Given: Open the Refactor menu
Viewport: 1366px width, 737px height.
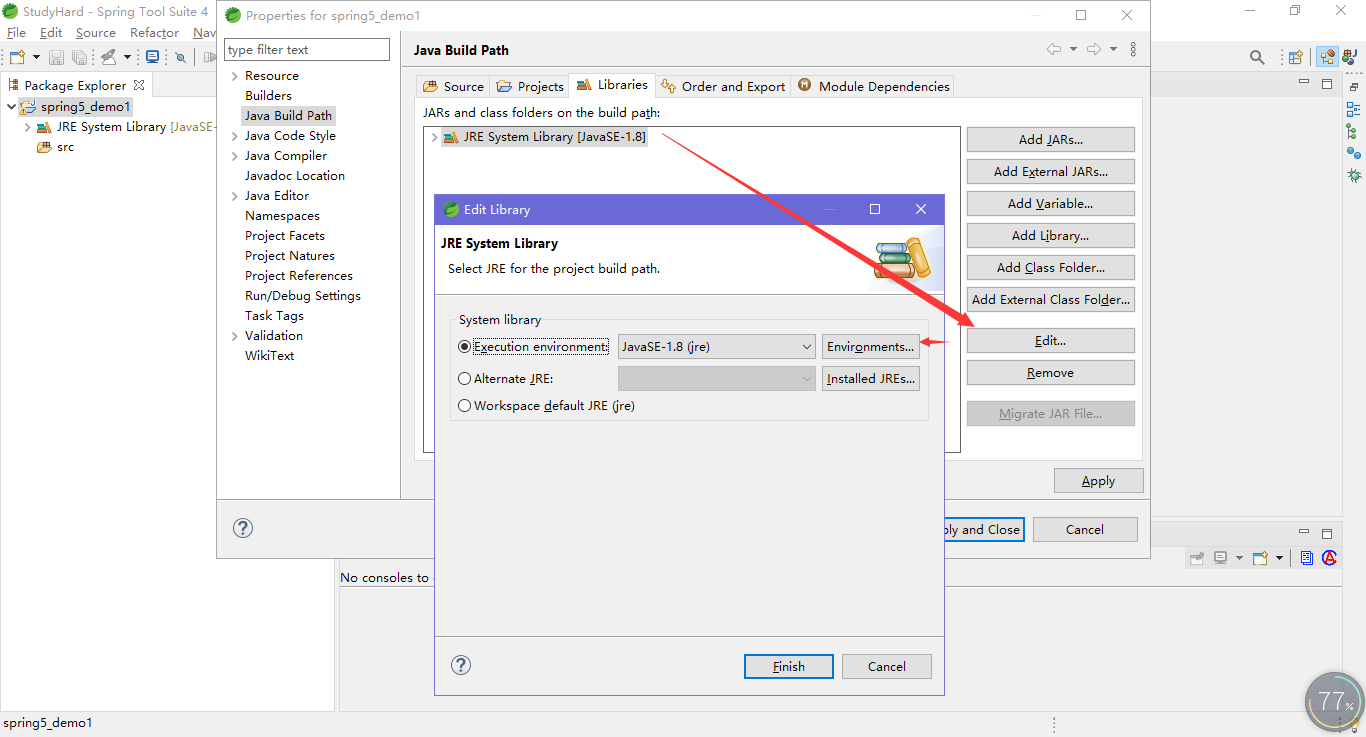Looking at the screenshot, I should tap(154, 33).
